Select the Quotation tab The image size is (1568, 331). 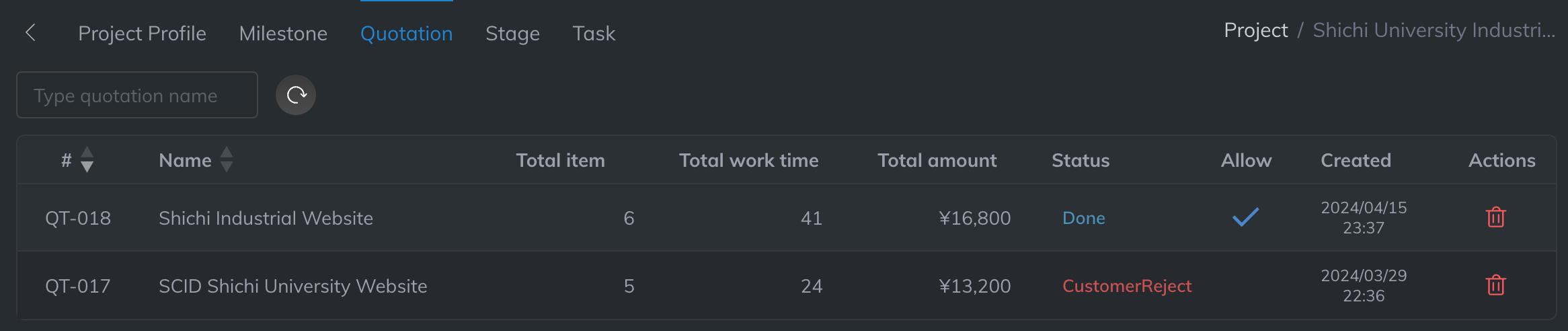coord(406,33)
